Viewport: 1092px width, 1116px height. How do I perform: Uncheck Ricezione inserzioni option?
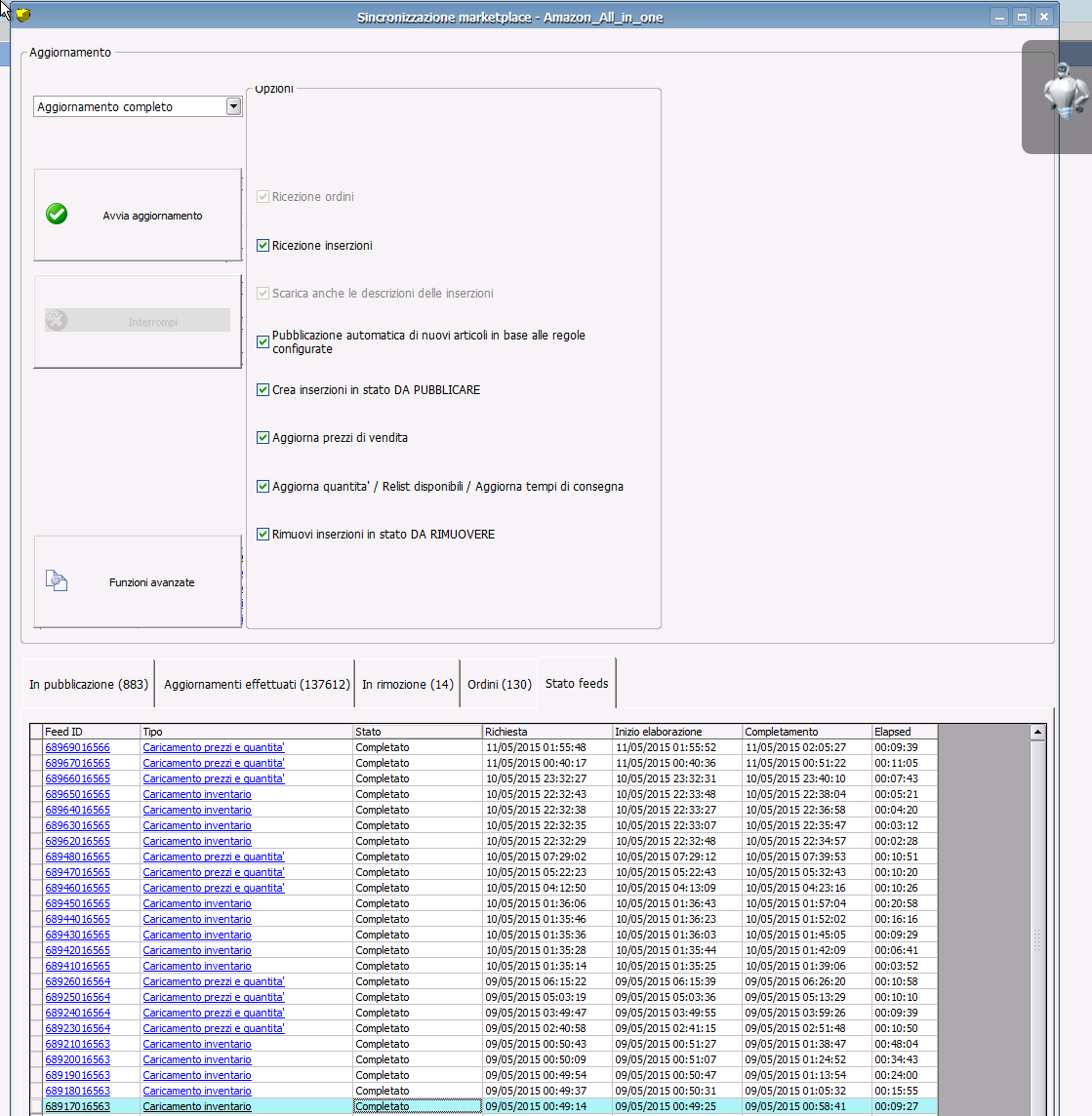[x=263, y=246]
